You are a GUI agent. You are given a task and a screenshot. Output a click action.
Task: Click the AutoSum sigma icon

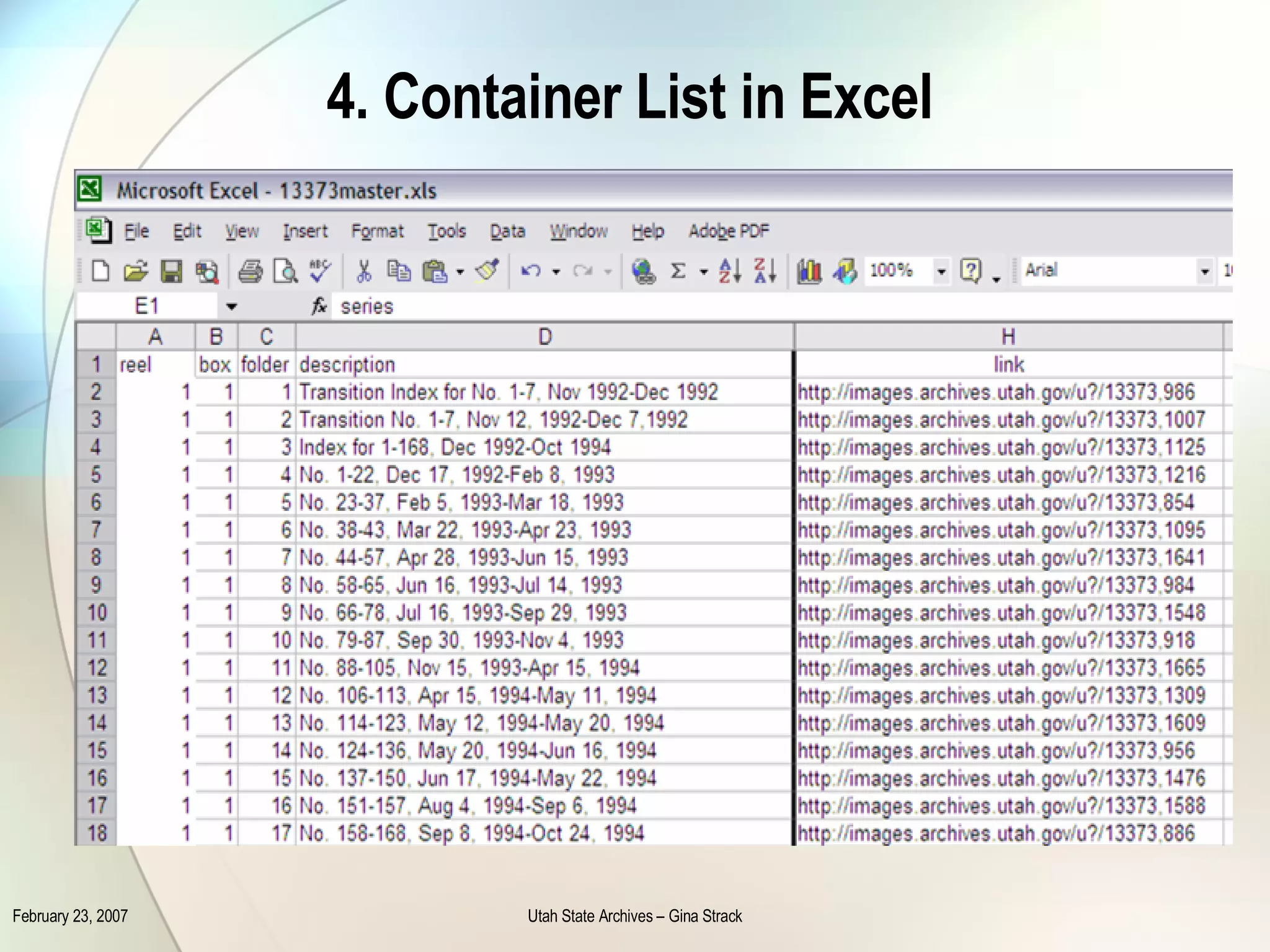(678, 271)
